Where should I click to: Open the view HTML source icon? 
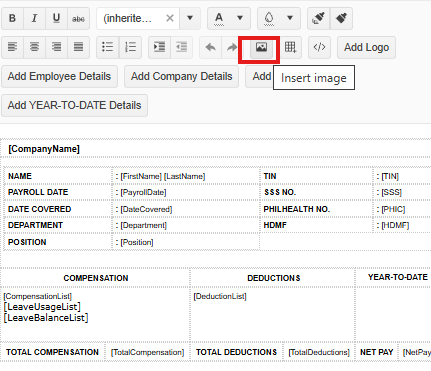click(x=319, y=47)
